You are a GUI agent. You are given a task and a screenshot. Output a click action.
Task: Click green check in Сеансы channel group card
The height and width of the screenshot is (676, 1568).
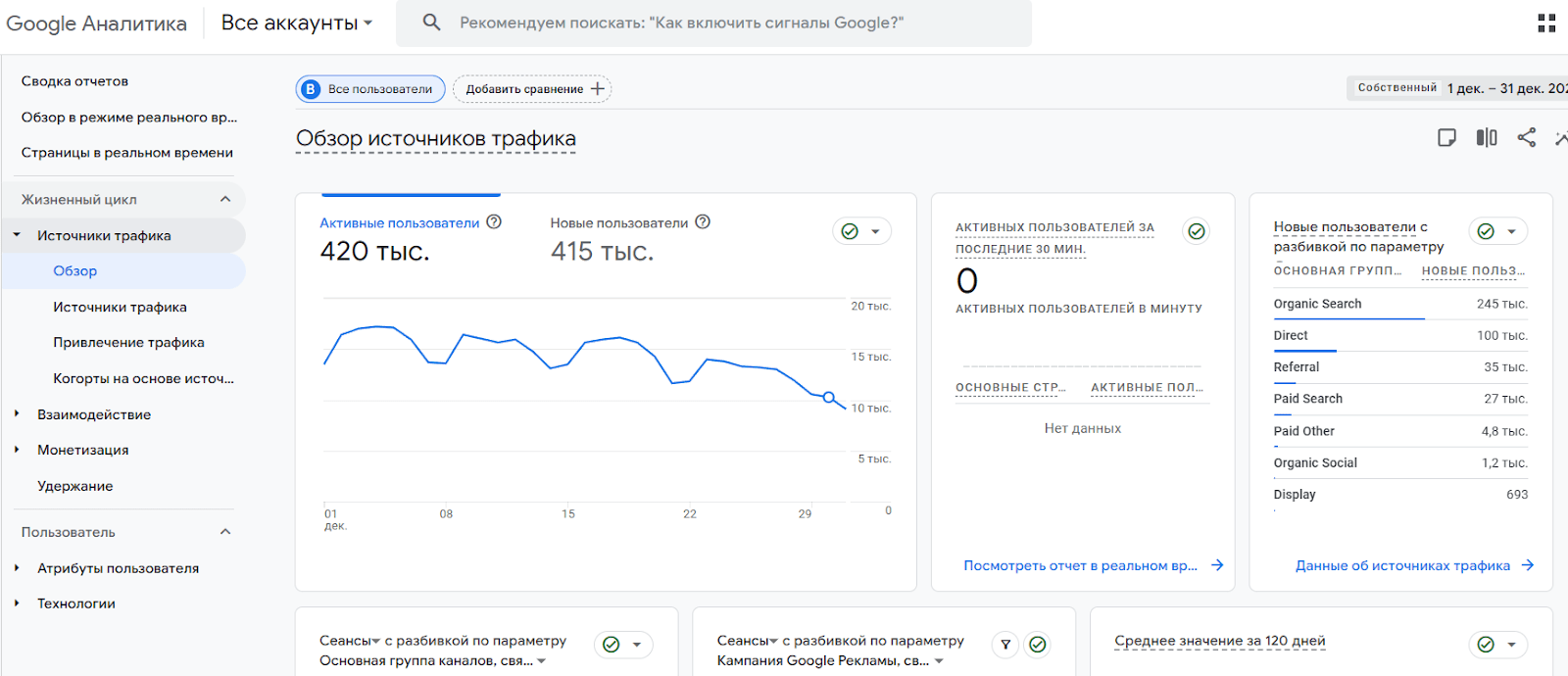coord(612,645)
